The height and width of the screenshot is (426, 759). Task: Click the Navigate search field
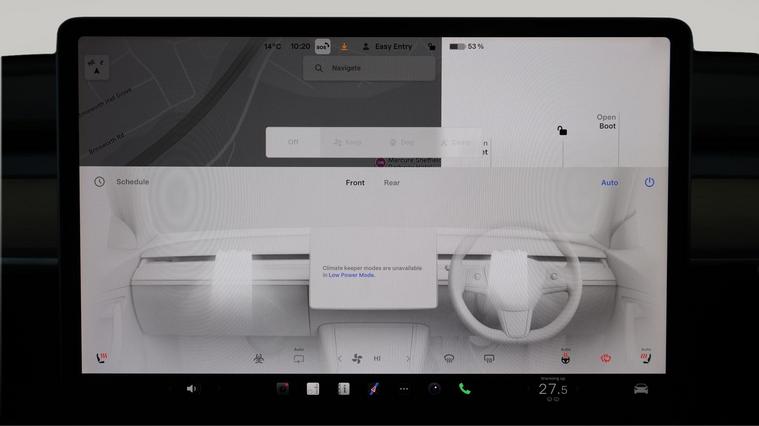369,68
